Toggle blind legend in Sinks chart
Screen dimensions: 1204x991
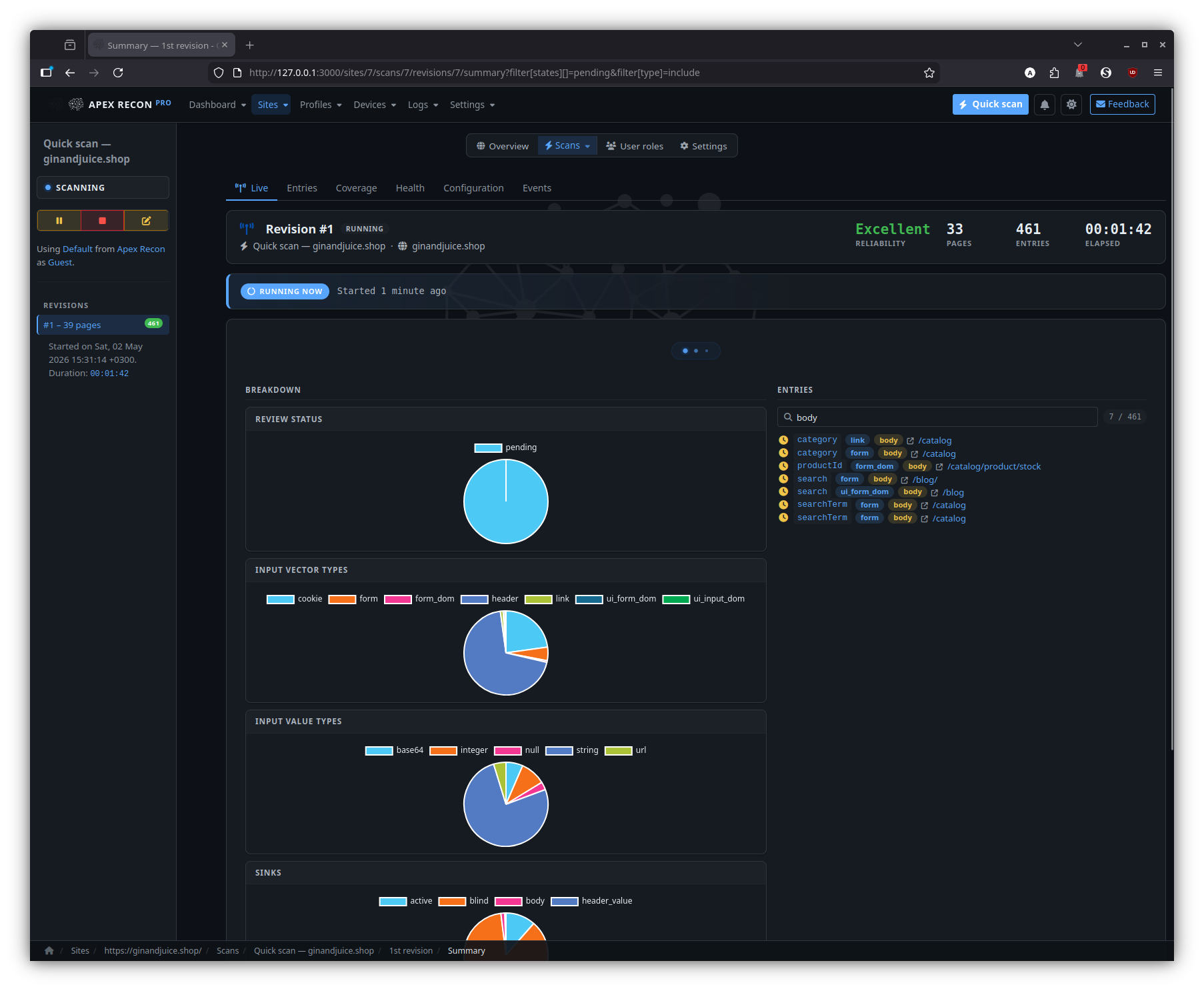click(463, 901)
